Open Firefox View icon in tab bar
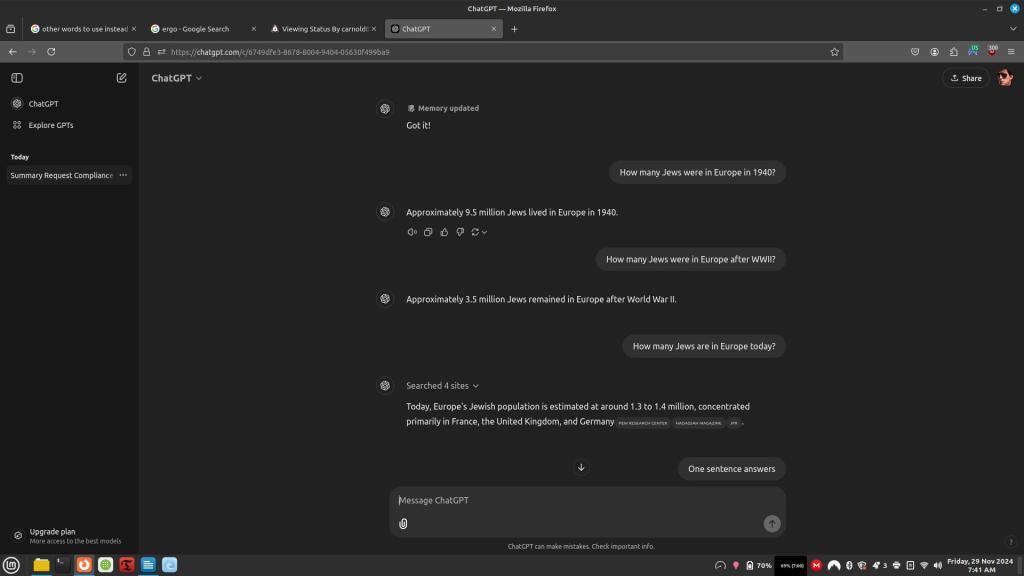Viewport: 1024px width, 576px height. [10, 29]
